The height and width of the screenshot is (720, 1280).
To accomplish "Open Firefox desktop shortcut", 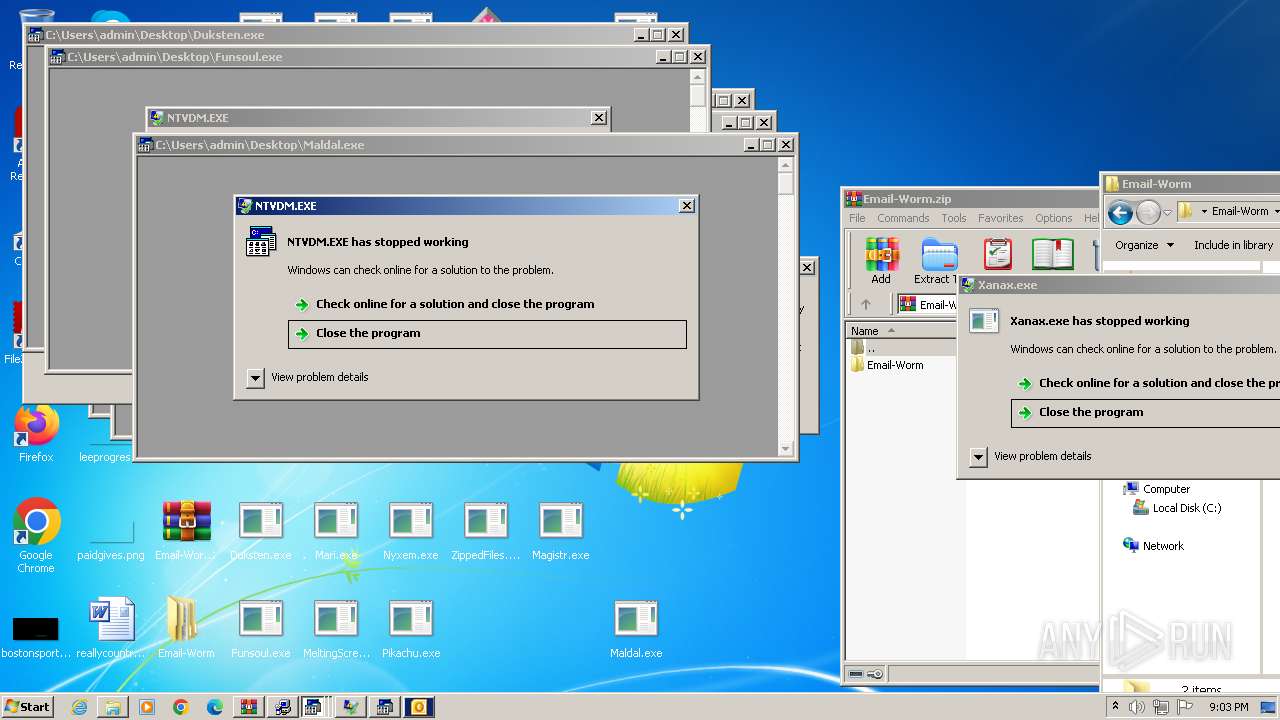I will [x=36, y=434].
